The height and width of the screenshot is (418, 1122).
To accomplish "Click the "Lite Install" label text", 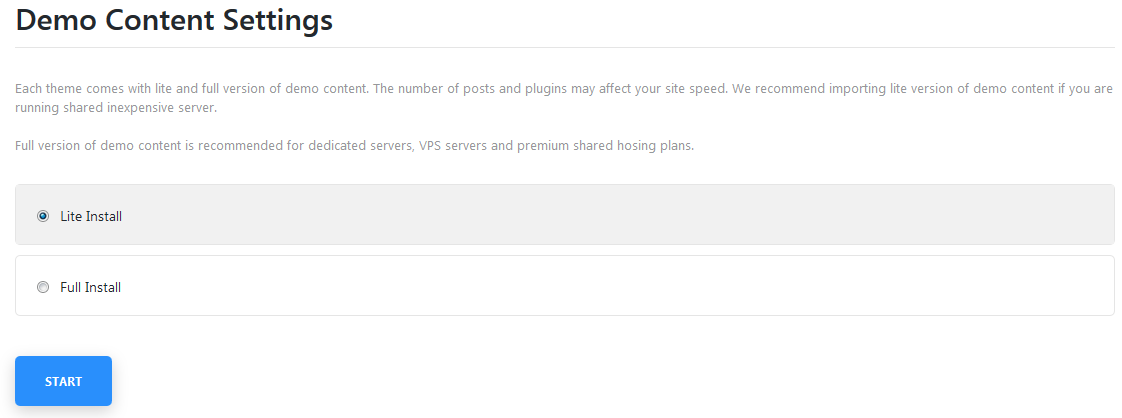I will [x=91, y=216].
